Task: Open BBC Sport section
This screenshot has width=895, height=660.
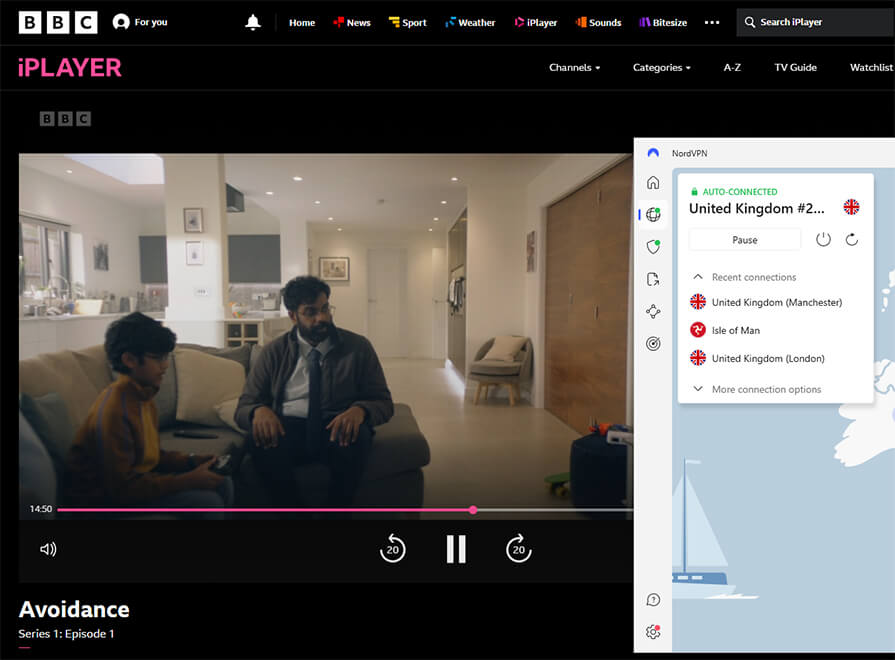Action: [x=408, y=22]
